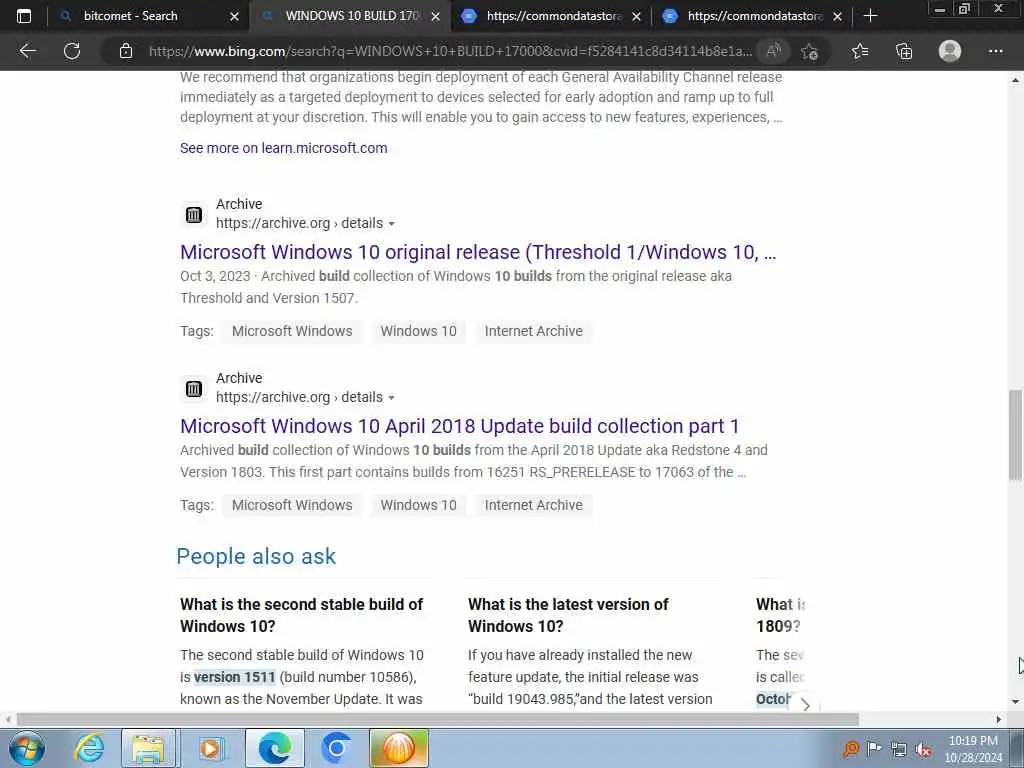Open network status tray icon
The image size is (1024, 768).
[899, 749]
